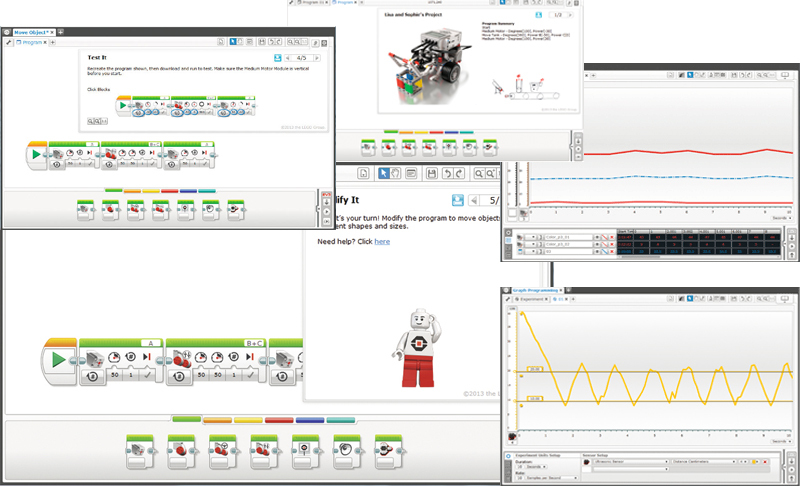This screenshot has height=486, width=800.
Task: Click the blue download icon beside page counter
Action: coord(458,200)
